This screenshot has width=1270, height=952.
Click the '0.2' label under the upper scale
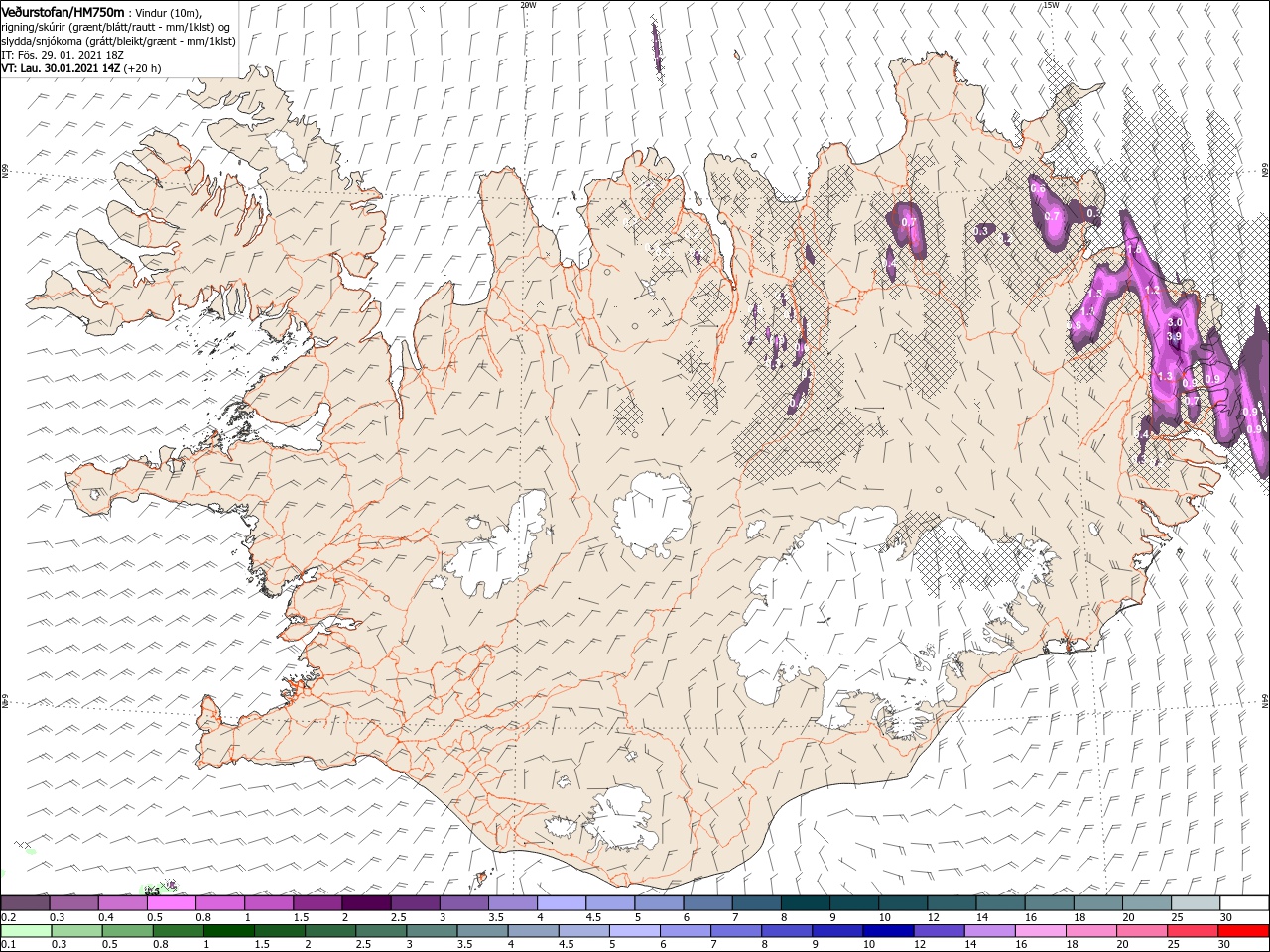[x=7, y=917]
